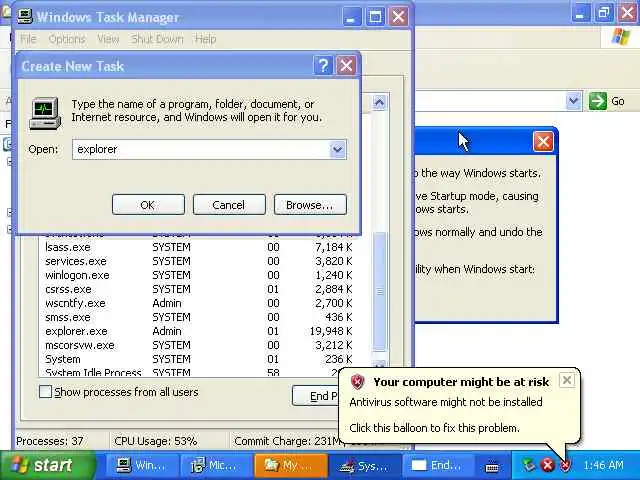Click the CPU Usage: 53% status entry

coord(156,441)
